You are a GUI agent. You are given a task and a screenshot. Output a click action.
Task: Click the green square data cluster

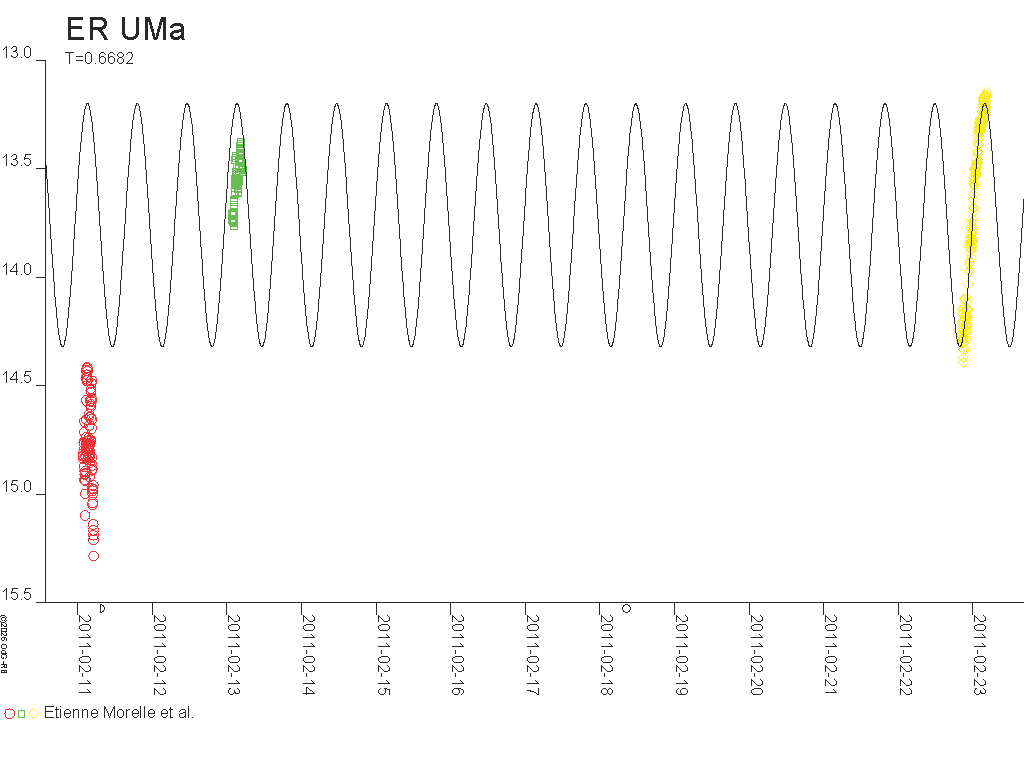pyautogui.click(x=237, y=184)
